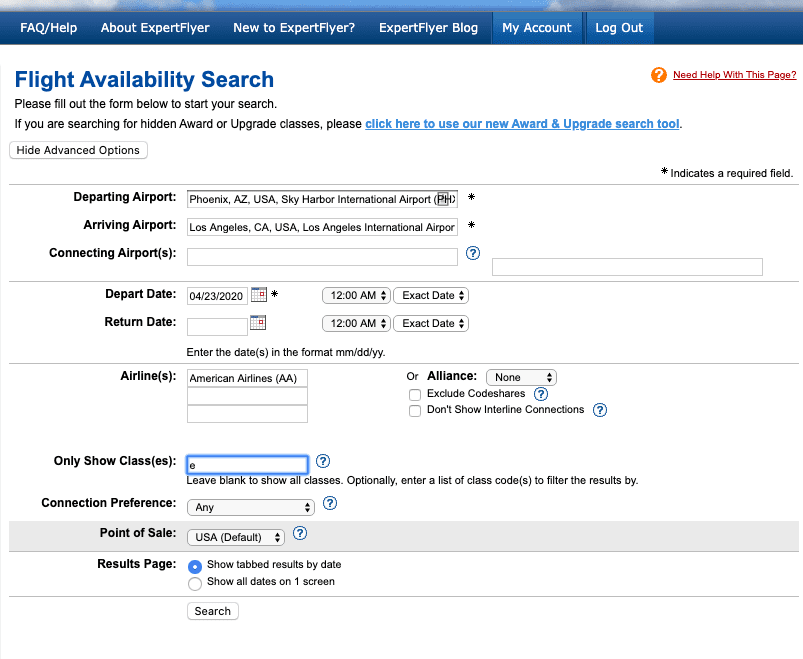Image resolution: width=803 pixels, height=659 pixels.
Task: Follow the Award & Upgrade search tool link
Action: 522,124
